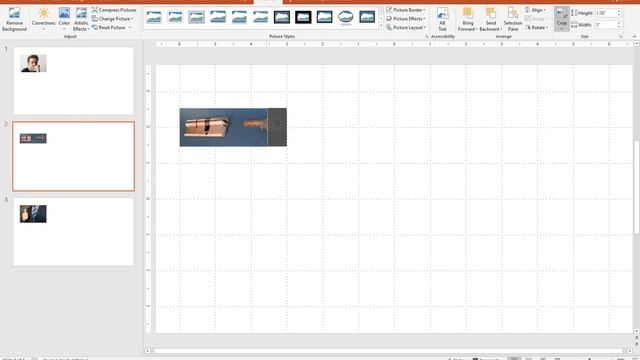Click scroll left arrow on horizontal scrollbar
This screenshot has height=360, width=640.
(x=148, y=351)
